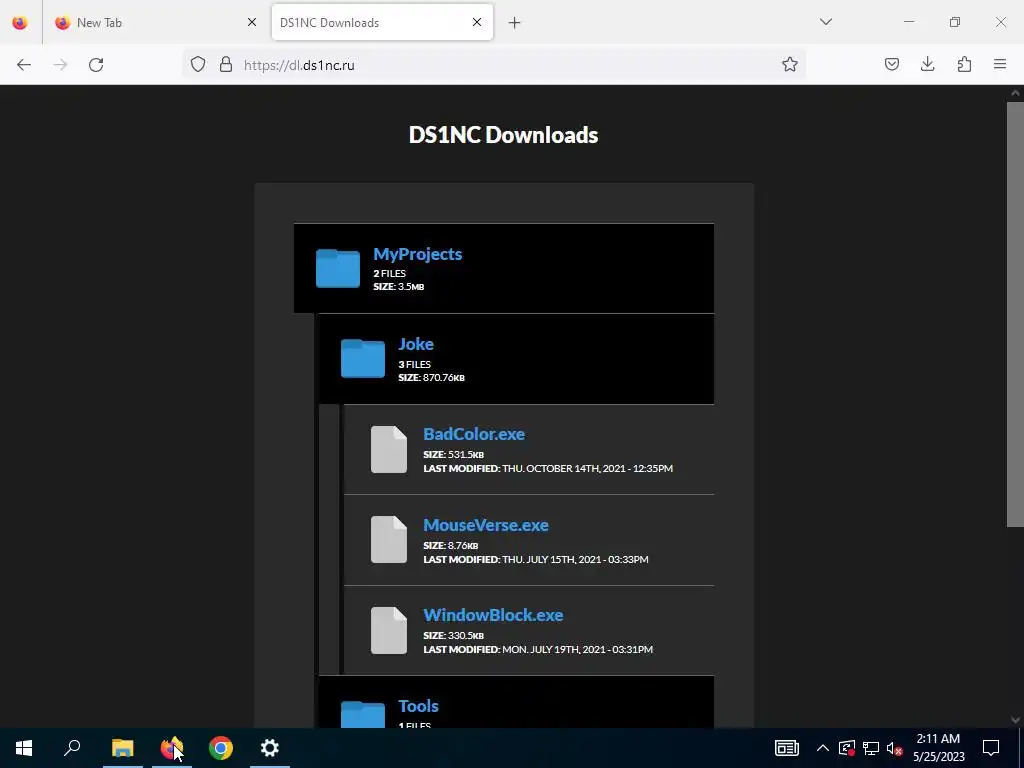Screen dimensions: 1024x768
Task: Open the Tools folder link
Action: click(418, 705)
